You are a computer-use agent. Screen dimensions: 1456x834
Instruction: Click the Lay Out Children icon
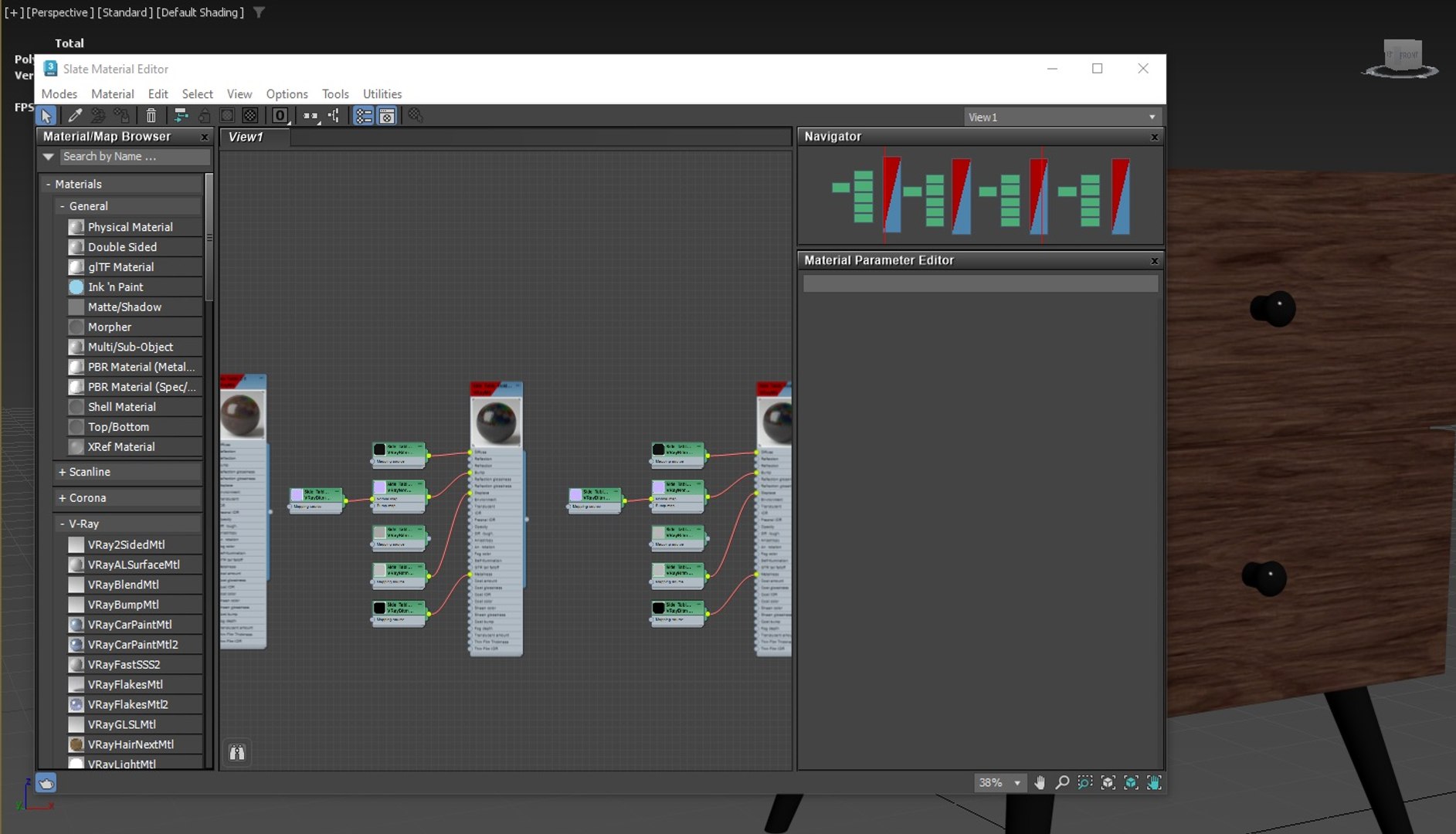point(334,116)
